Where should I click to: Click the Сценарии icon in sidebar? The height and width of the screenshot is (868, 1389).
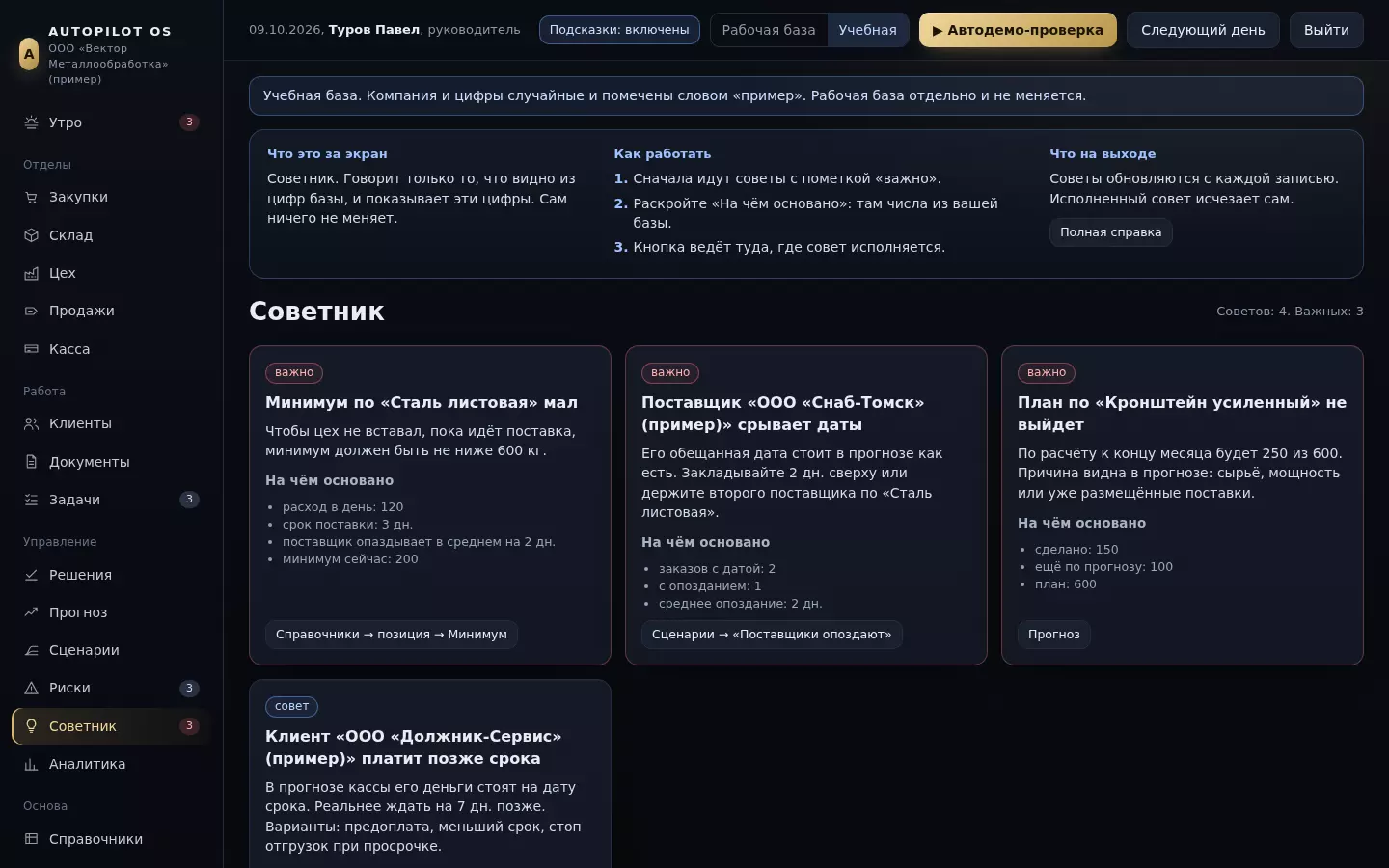point(31,650)
